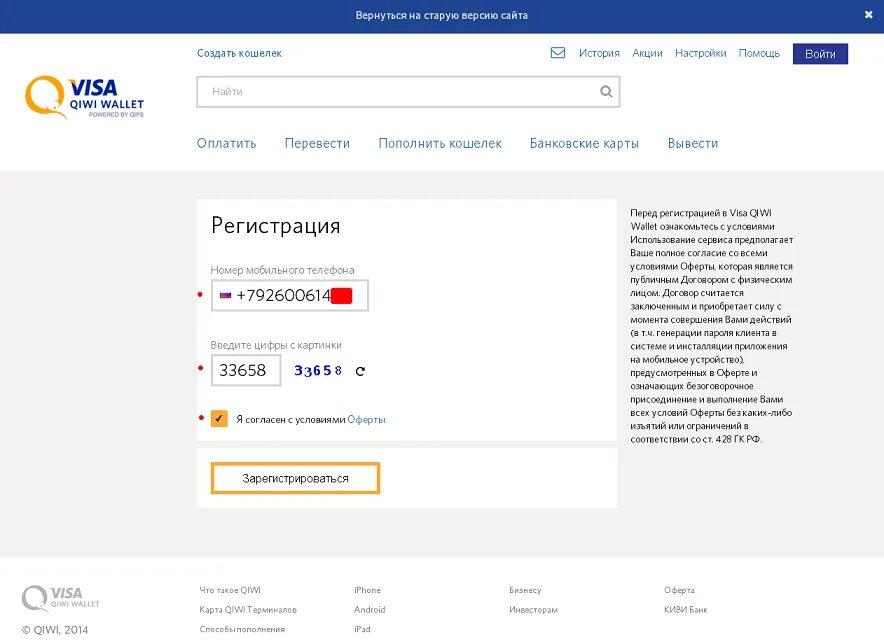Open footer Бизнесу link
Image resolution: width=884 pixels, height=642 pixels.
click(525, 590)
